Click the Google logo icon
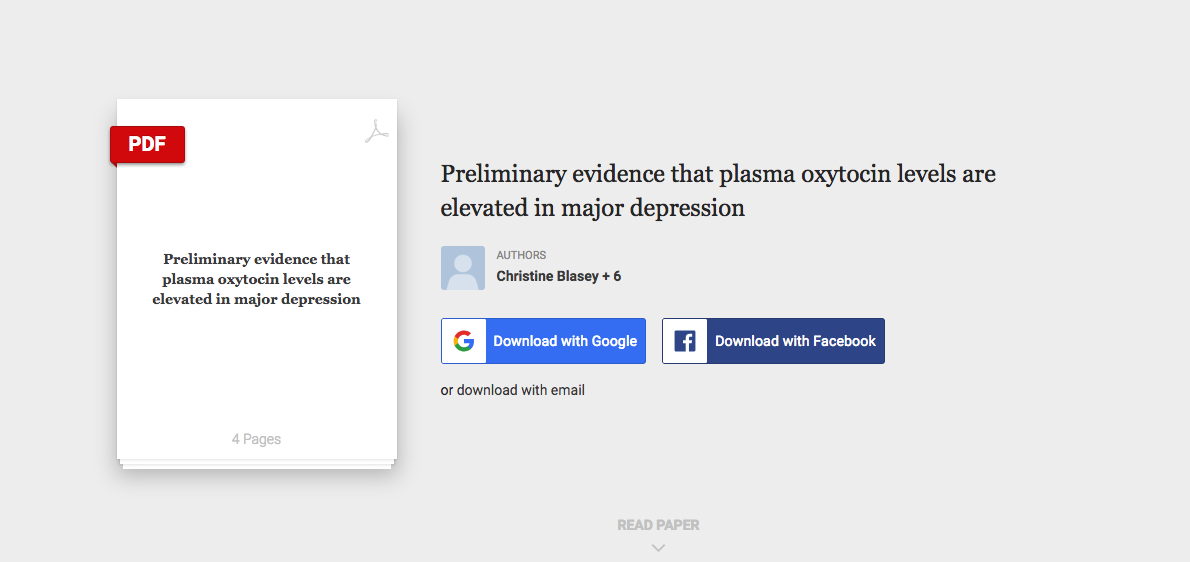This screenshot has height=562, width=1190. pos(464,341)
